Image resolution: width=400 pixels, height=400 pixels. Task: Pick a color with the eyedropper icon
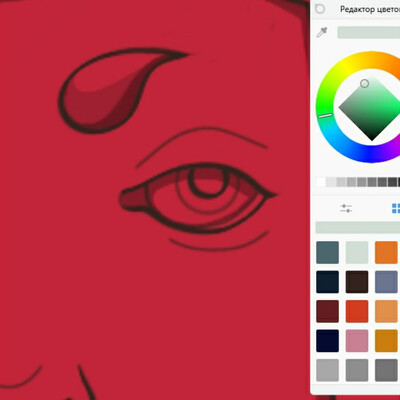click(322, 32)
